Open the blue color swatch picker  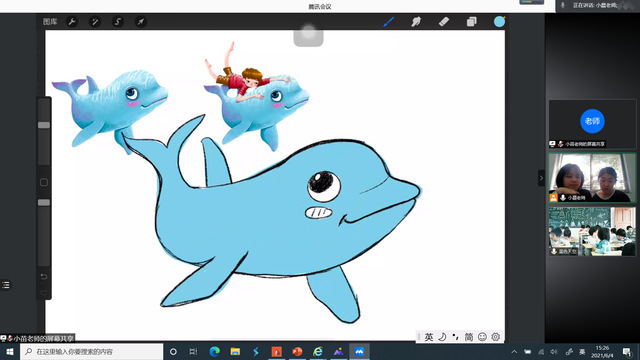click(x=499, y=22)
